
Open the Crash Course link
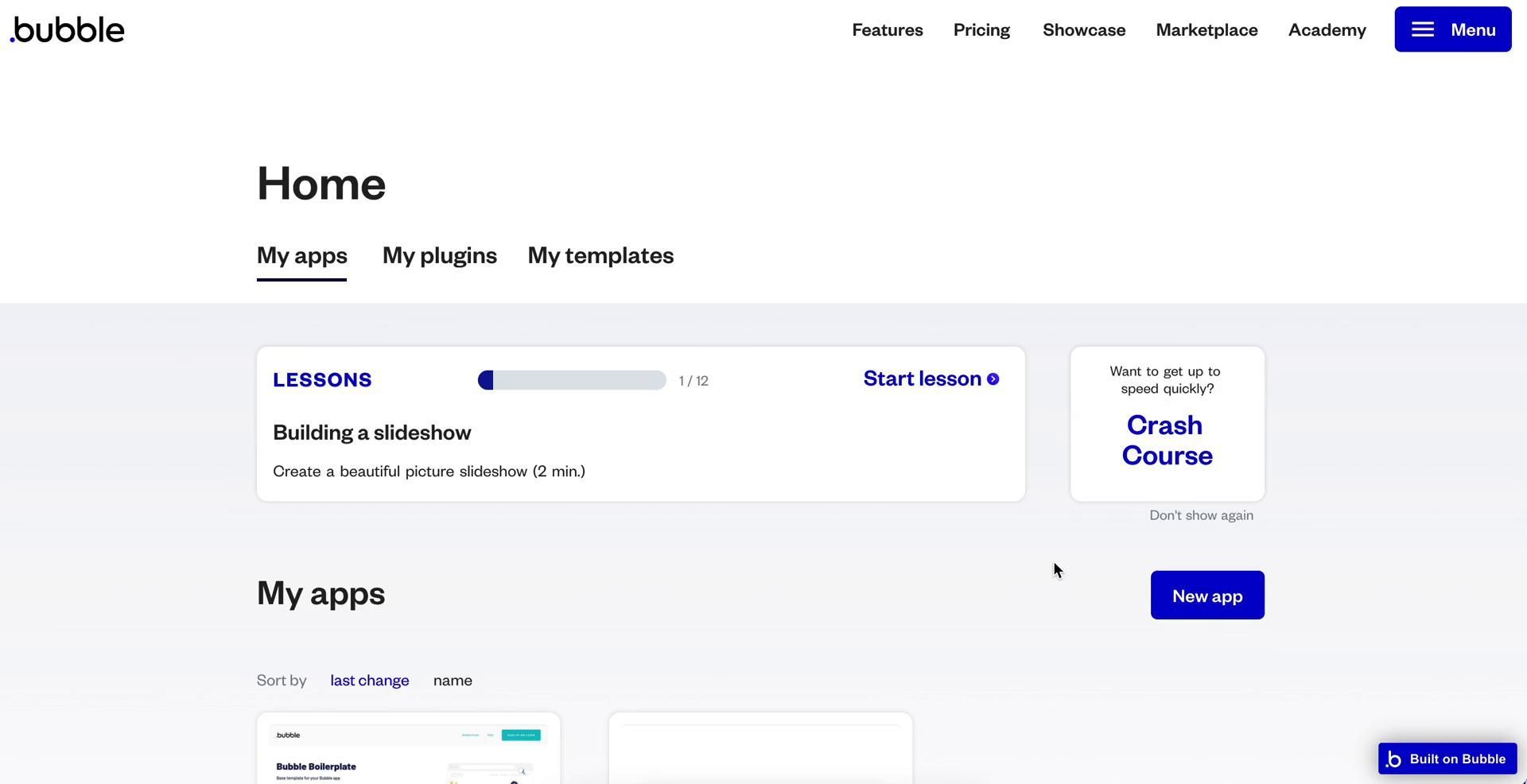(x=1167, y=440)
